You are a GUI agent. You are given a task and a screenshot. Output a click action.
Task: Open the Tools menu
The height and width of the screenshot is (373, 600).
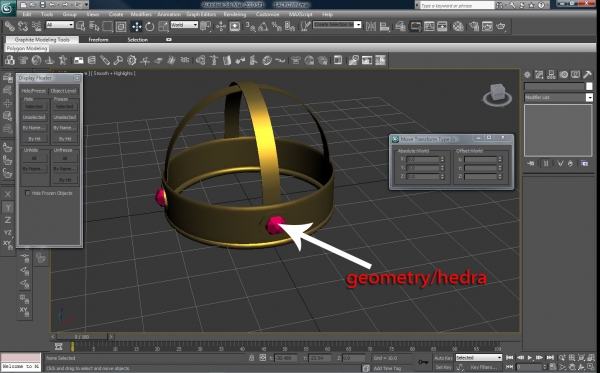click(47, 15)
